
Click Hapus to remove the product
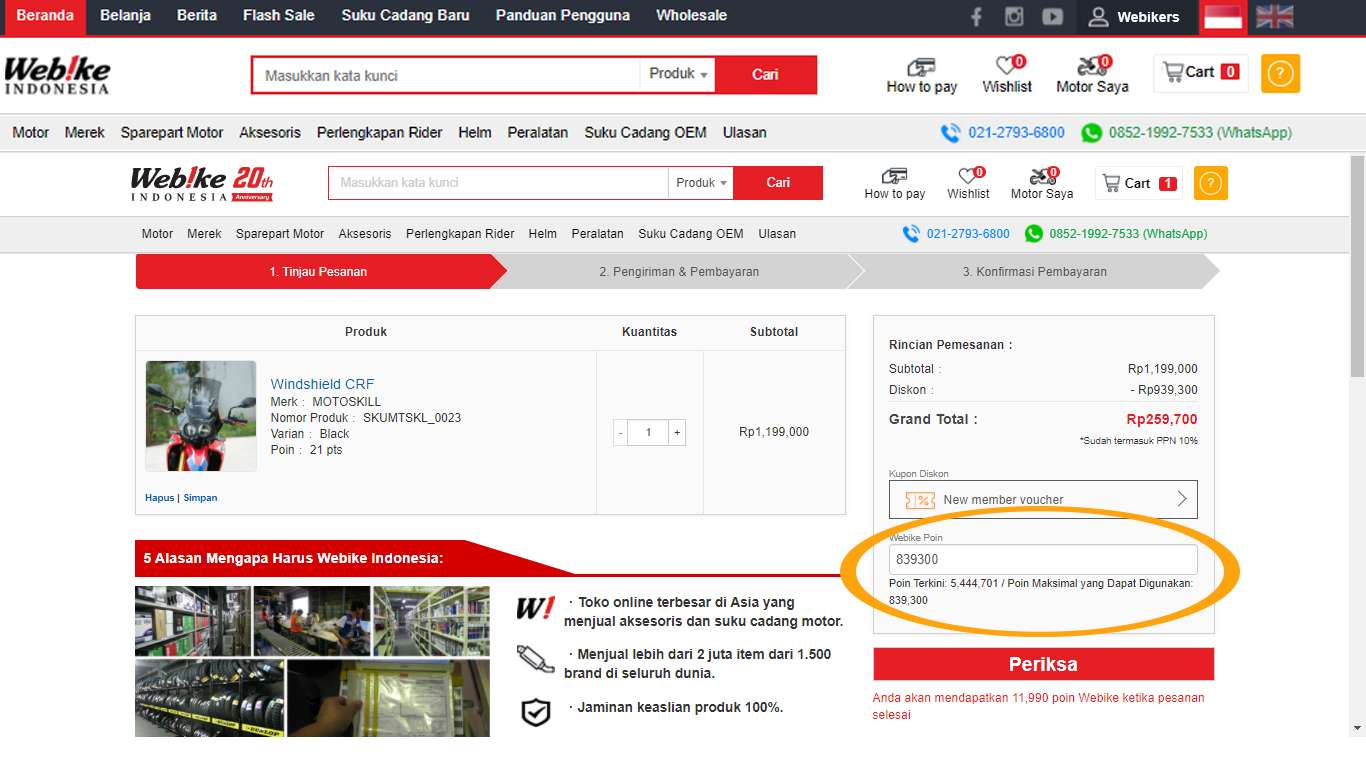tap(160, 498)
